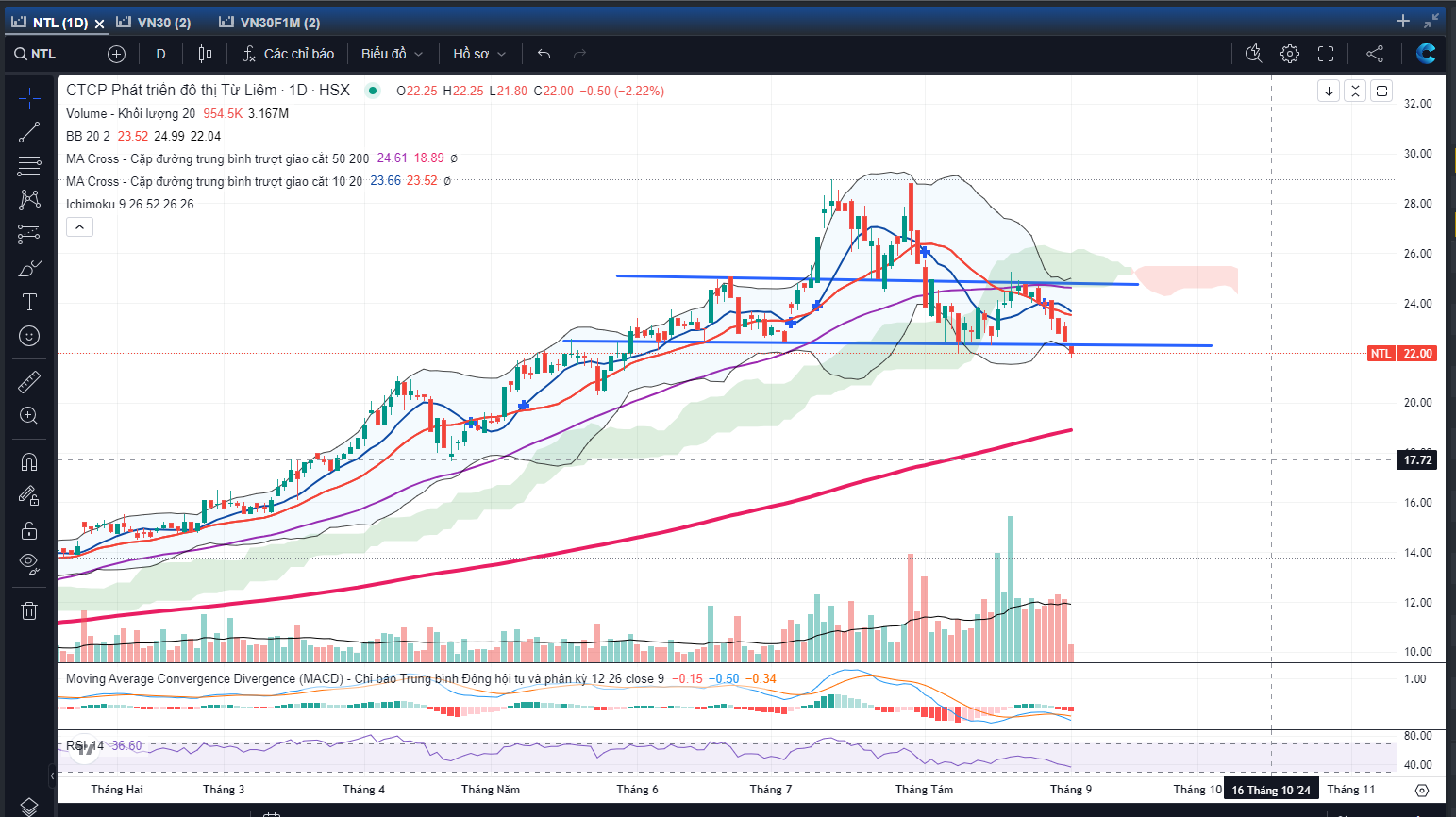Expand the Biểu đồ dropdown

[392, 54]
